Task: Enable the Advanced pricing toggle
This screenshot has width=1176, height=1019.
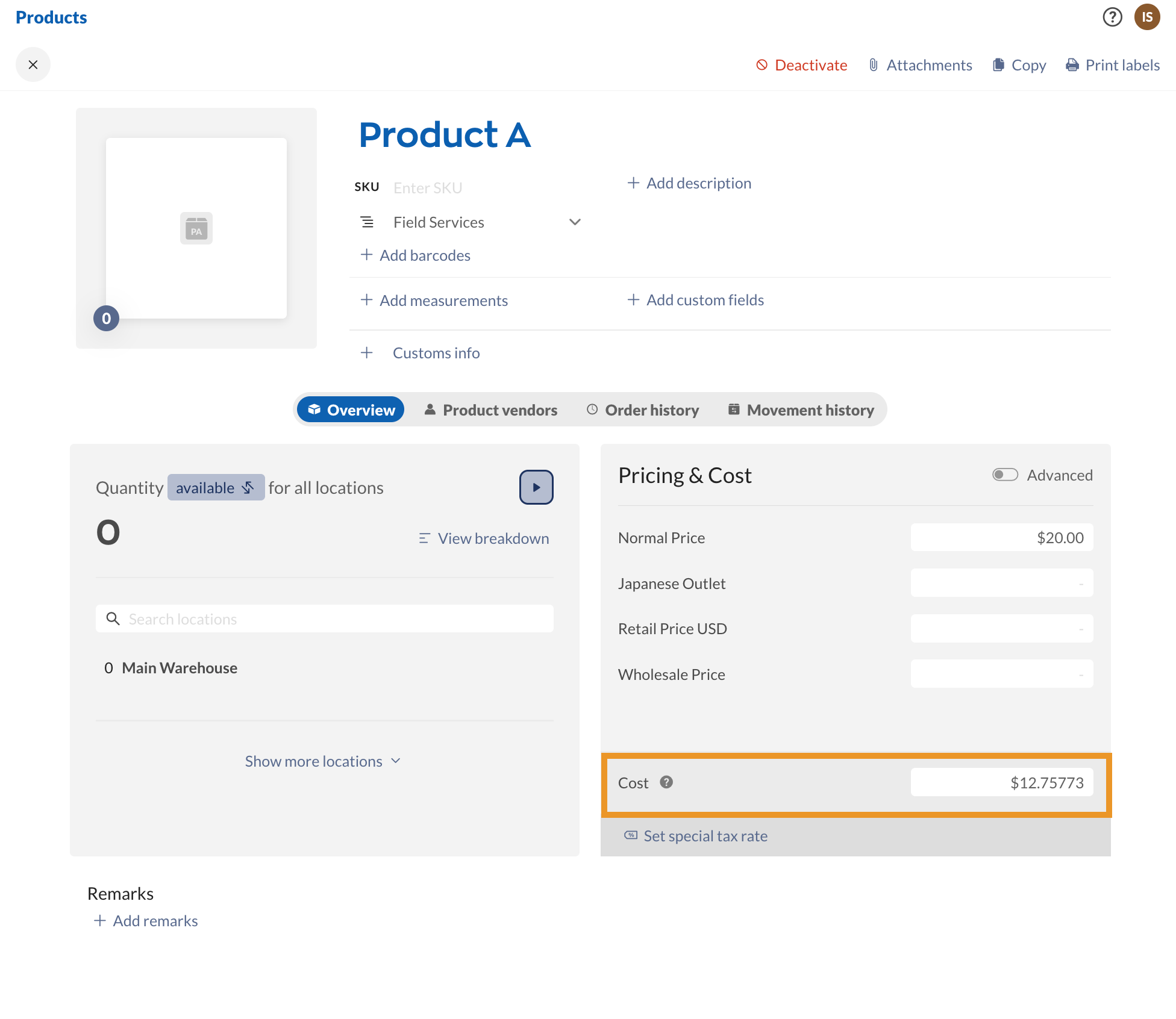Action: [1005, 475]
